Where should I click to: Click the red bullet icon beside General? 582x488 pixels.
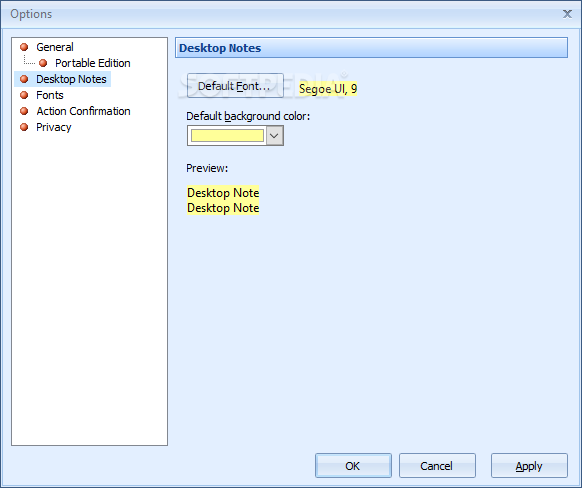click(24, 47)
